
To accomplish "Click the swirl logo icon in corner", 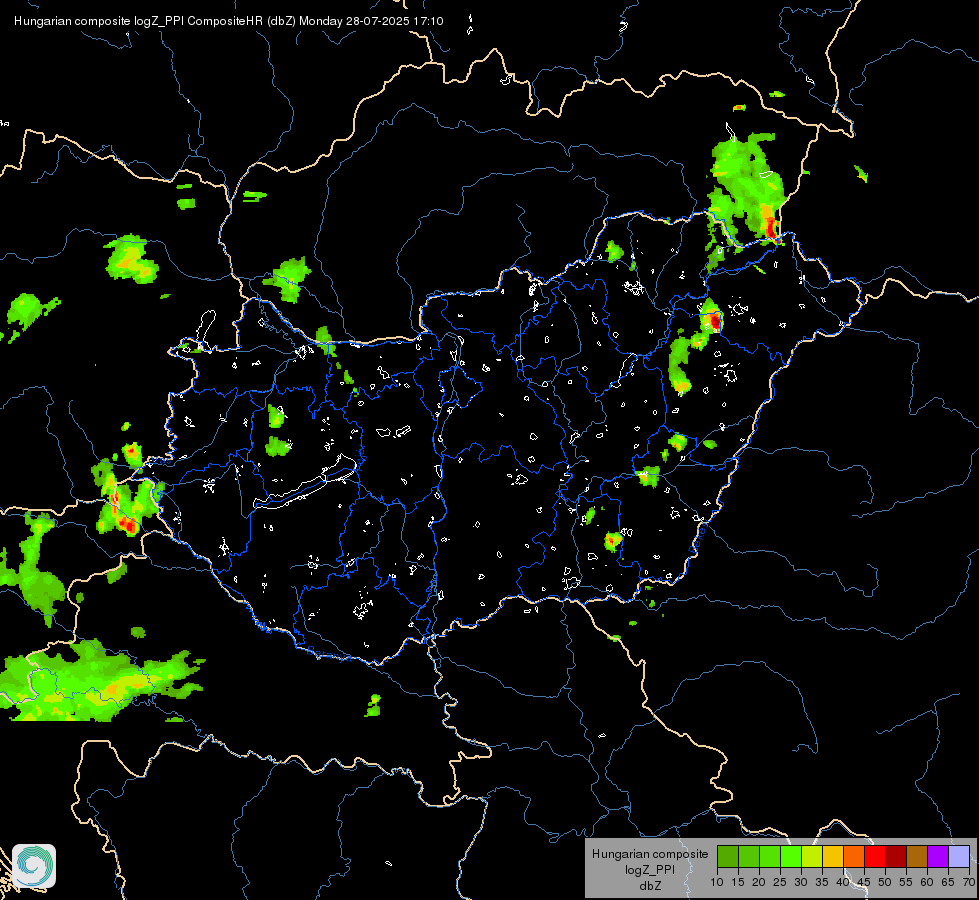I will pyautogui.click(x=34, y=866).
